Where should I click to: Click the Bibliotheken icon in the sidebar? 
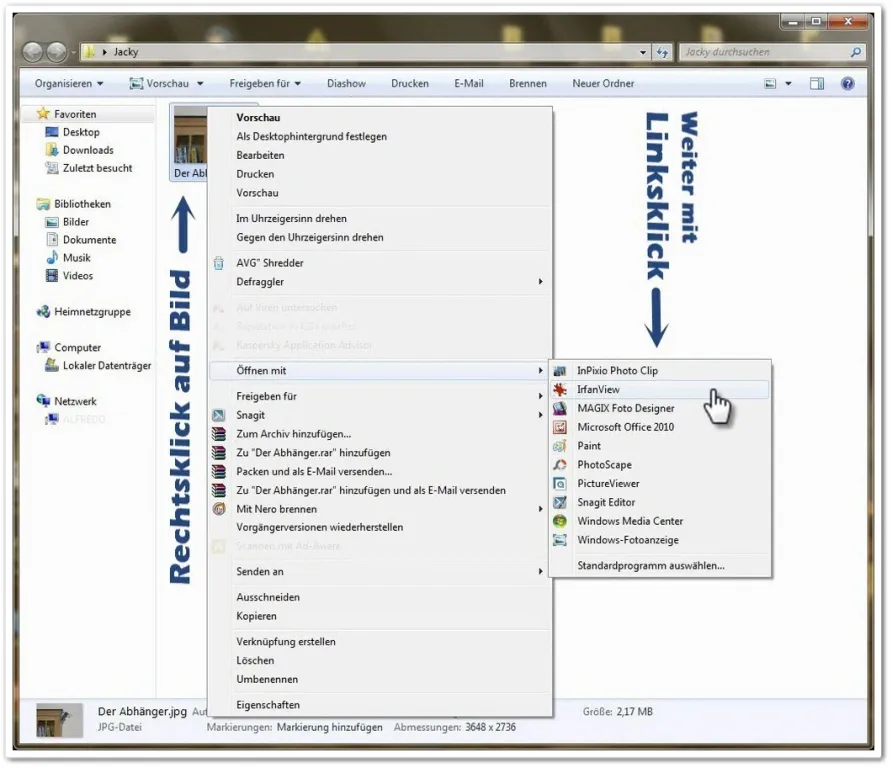coord(43,204)
